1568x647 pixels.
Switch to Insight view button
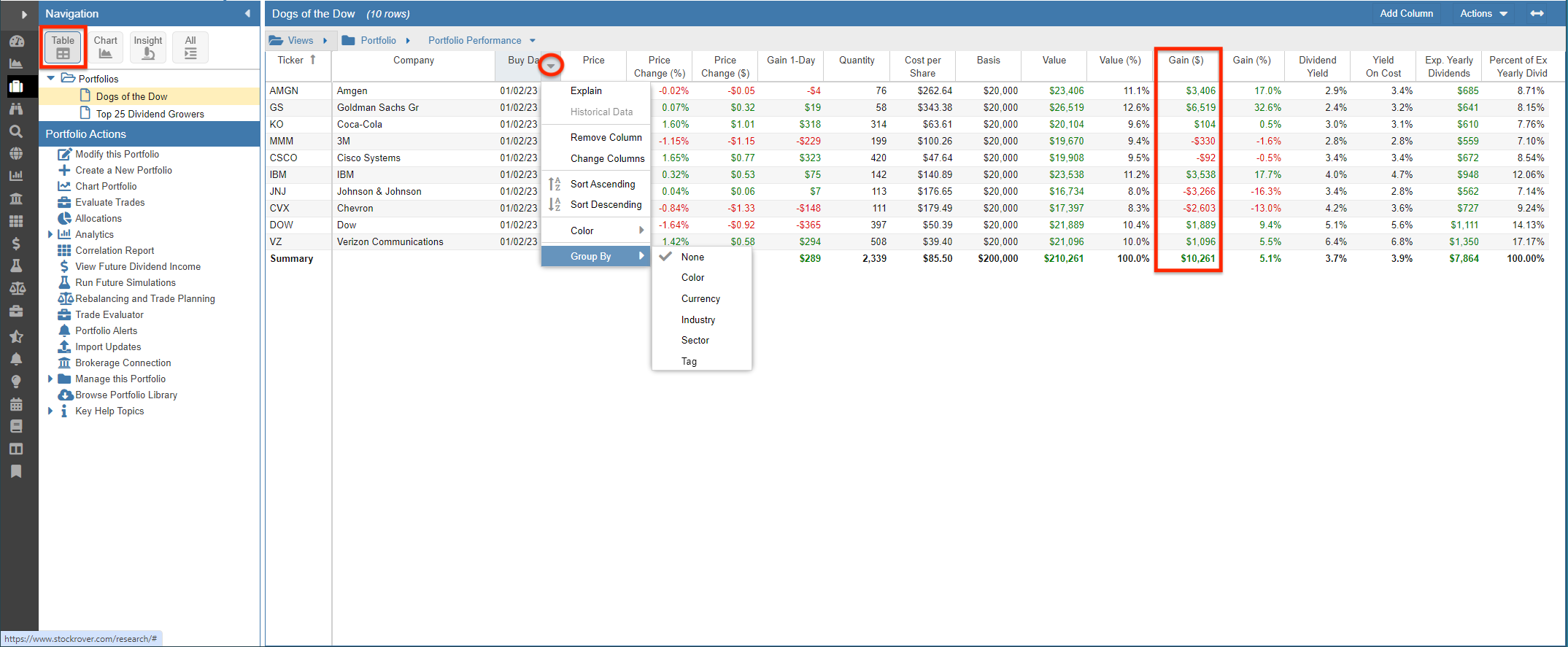pyautogui.click(x=148, y=47)
